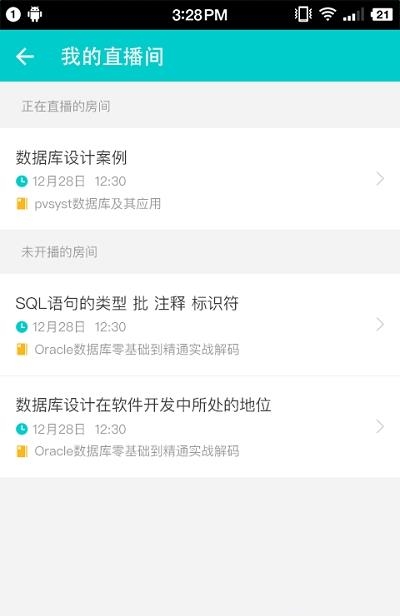Image resolution: width=400 pixels, height=616 pixels.
Task: Open live room titled 数据库设计案例
Action: click(200, 179)
